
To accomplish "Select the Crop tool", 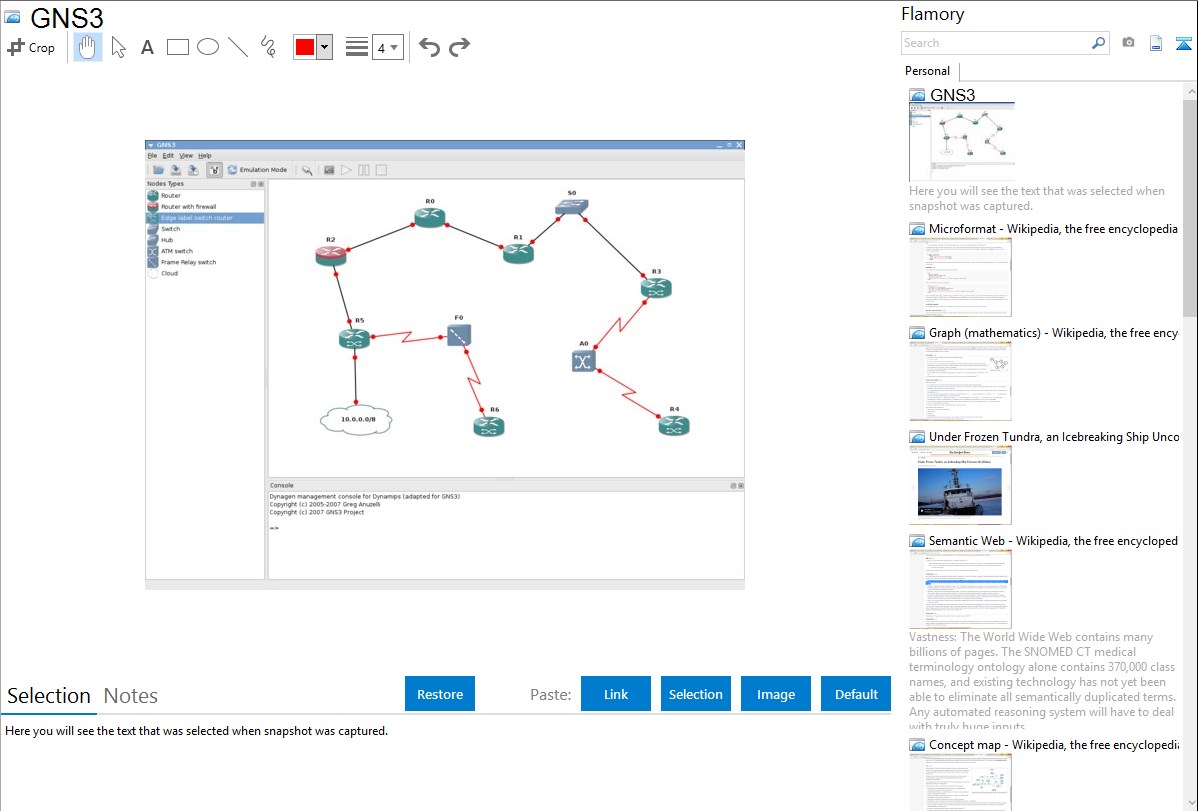I will [x=31, y=47].
